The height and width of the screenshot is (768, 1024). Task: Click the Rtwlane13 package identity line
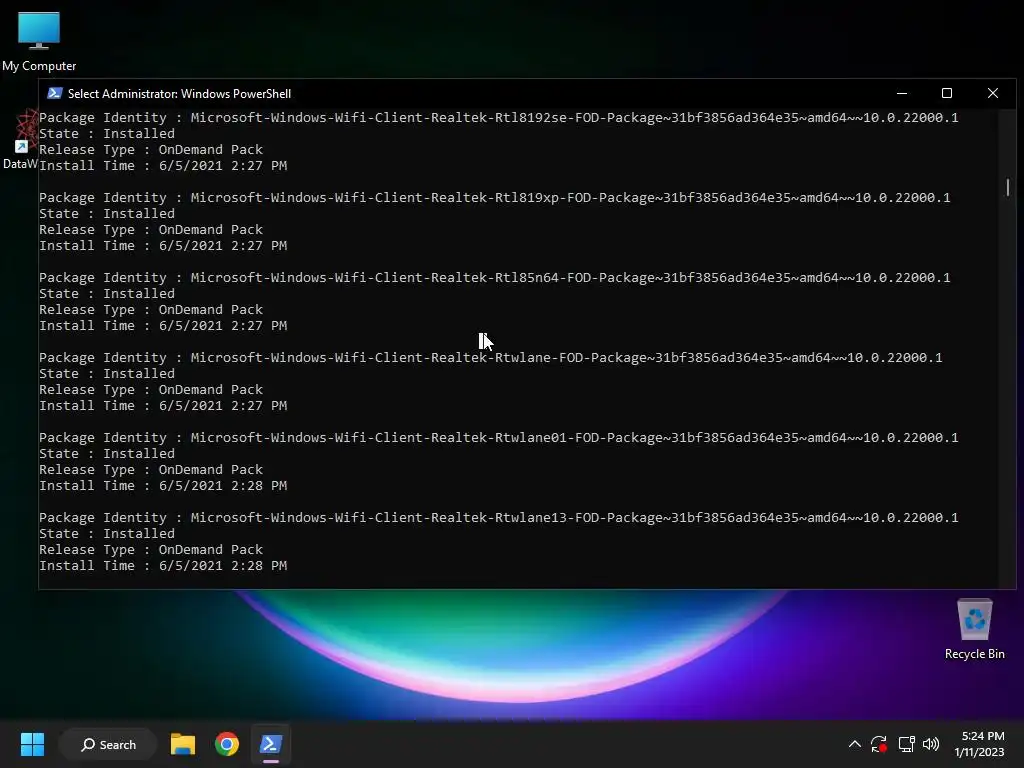(498, 517)
